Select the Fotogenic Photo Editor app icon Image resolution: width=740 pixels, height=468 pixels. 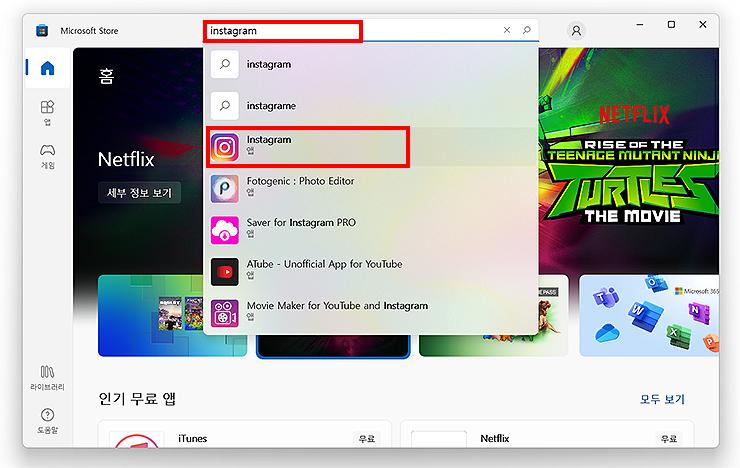click(225, 189)
